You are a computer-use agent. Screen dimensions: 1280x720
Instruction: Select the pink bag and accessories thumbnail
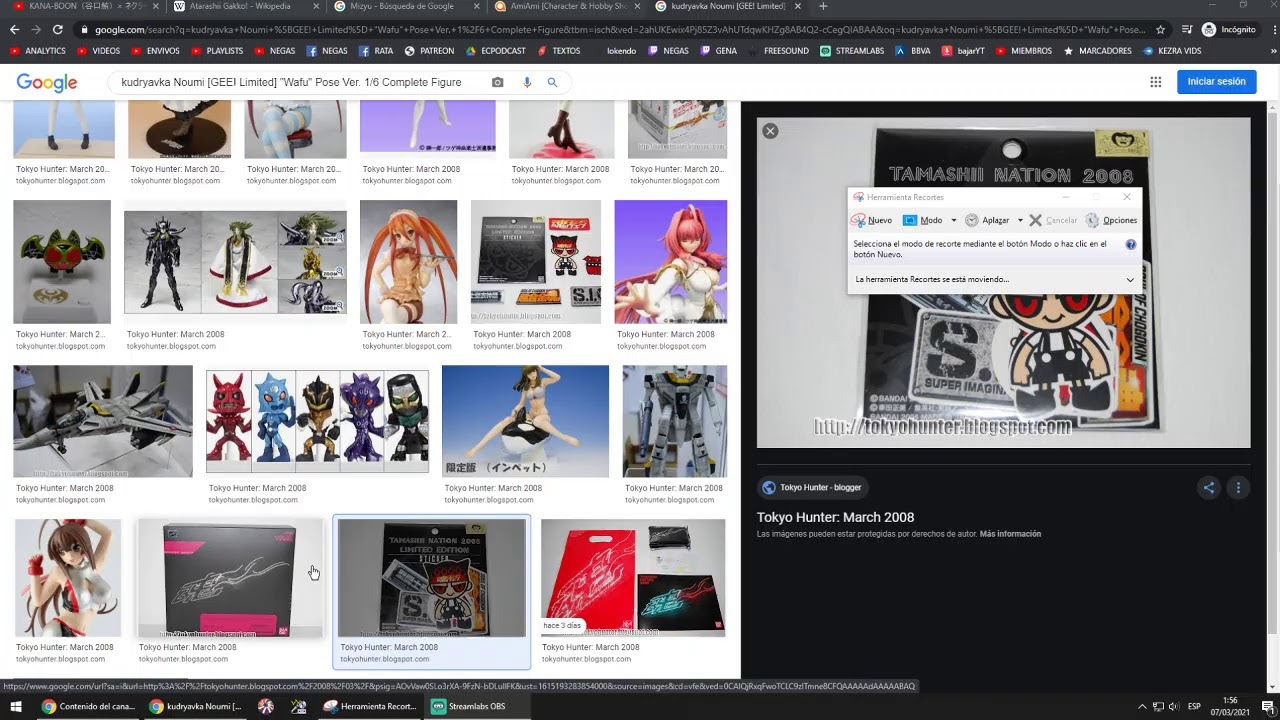tap(633, 578)
